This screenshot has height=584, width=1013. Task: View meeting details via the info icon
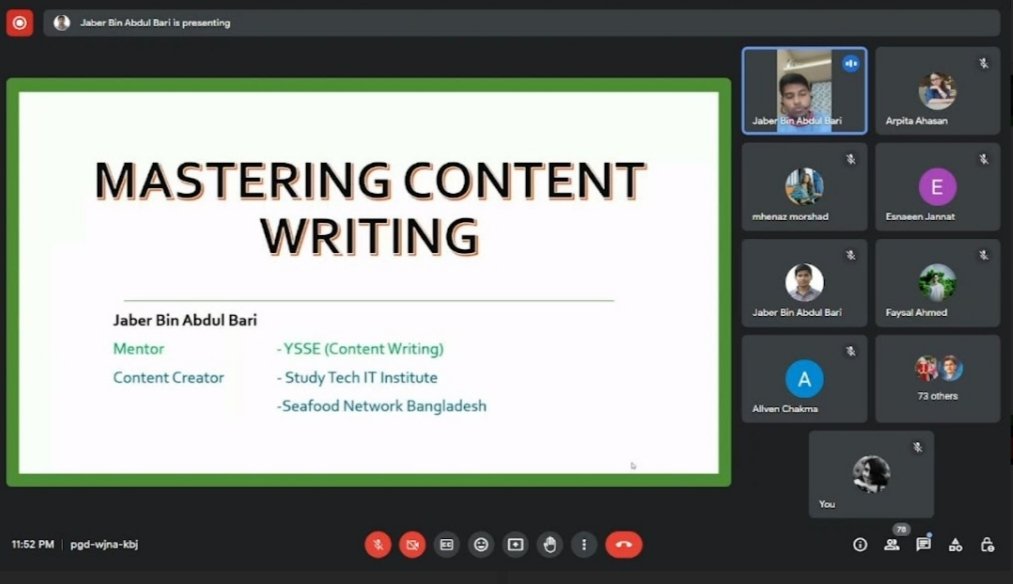pos(859,545)
